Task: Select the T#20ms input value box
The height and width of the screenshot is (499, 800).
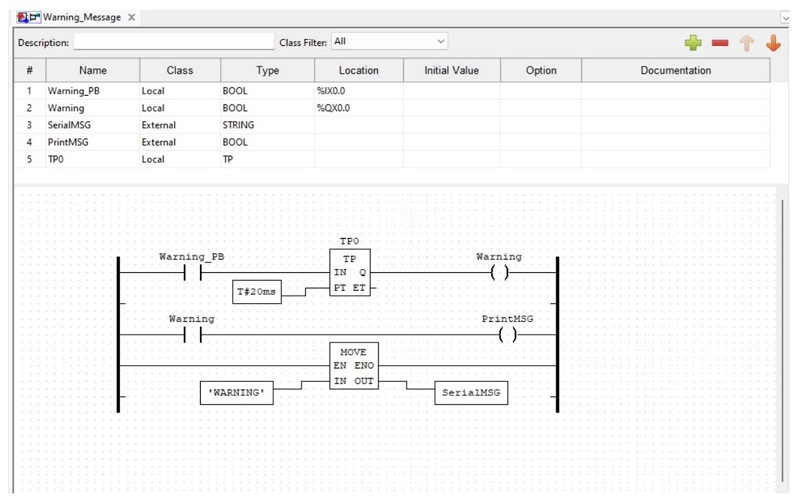Action: coord(257,292)
